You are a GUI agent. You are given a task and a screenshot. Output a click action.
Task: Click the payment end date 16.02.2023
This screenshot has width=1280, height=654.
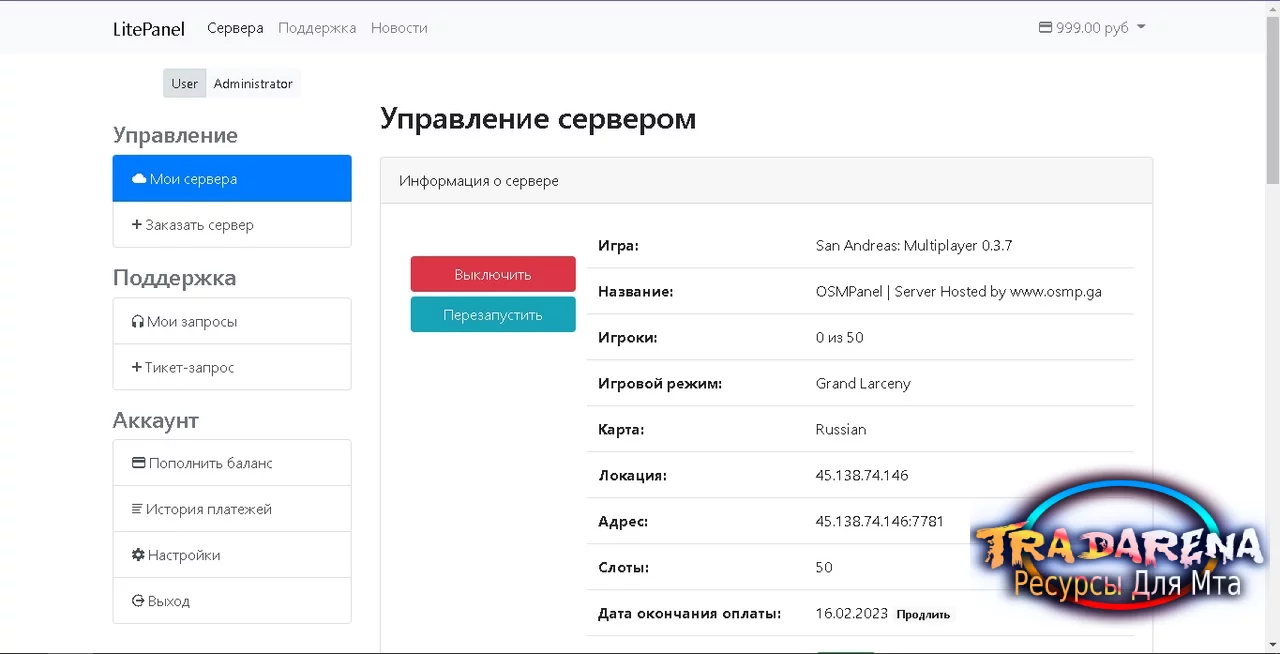click(852, 613)
